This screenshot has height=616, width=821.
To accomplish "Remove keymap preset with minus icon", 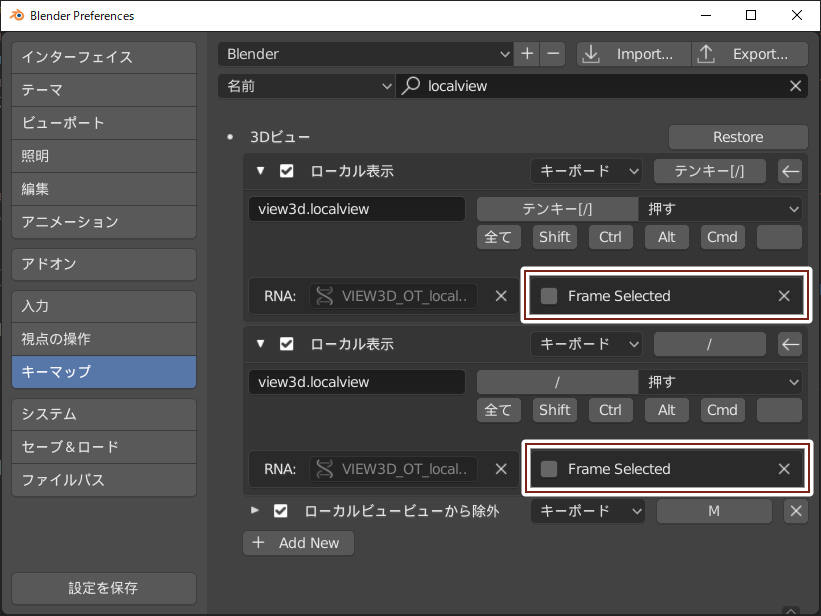I will point(553,54).
